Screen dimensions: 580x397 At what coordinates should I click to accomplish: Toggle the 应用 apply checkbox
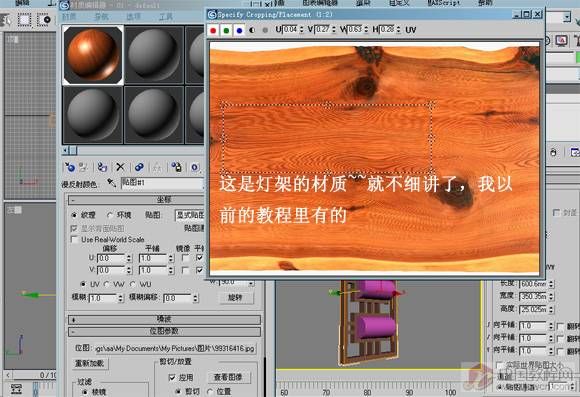click(x=172, y=378)
